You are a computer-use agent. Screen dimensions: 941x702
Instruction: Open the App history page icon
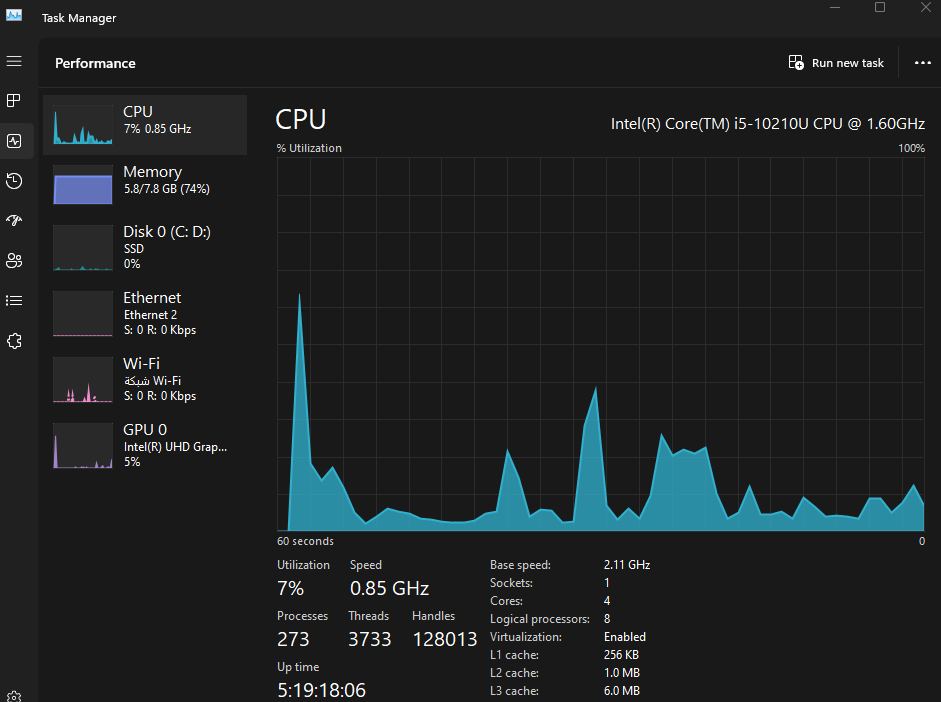click(x=14, y=181)
